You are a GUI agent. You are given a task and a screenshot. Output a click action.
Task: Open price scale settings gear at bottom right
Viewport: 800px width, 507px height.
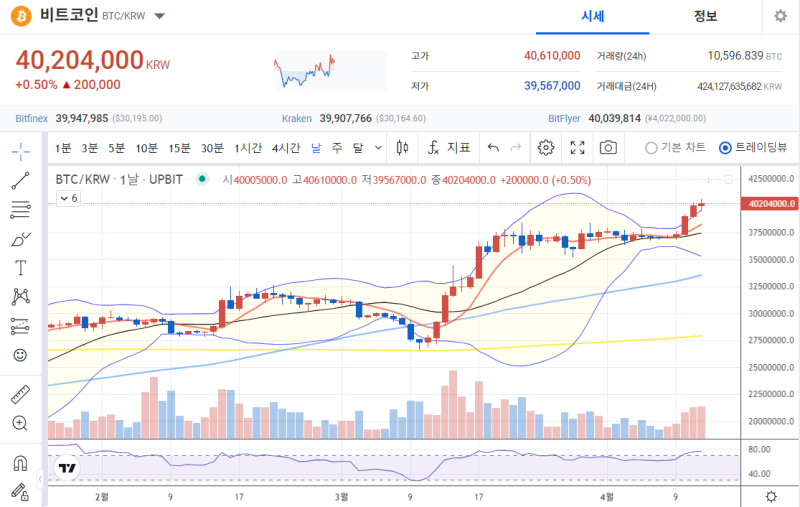pos(771,496)
